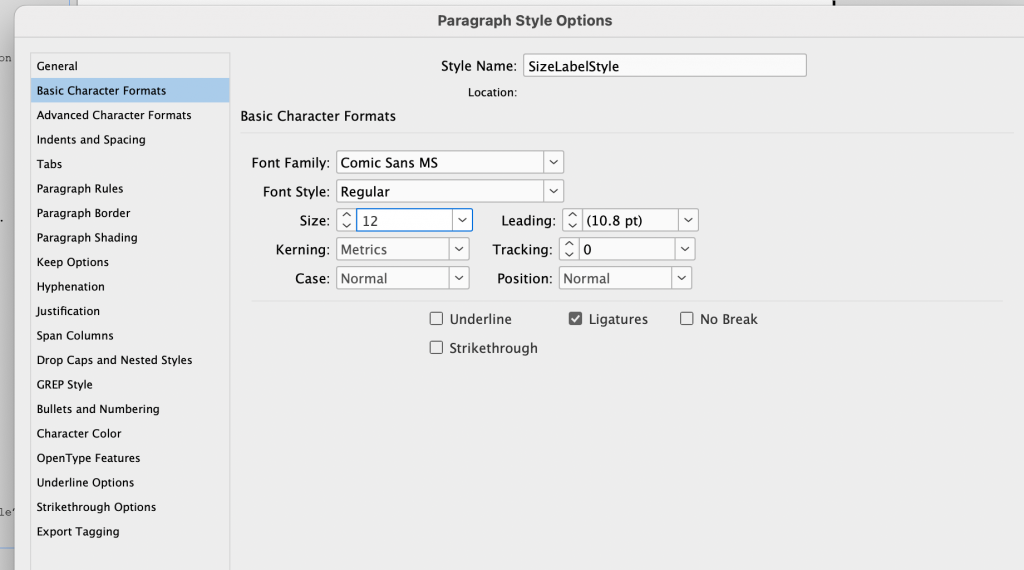Screen dimensions: 1024x570
Task: Open Hyphenation settings
Action: (130, 287)
